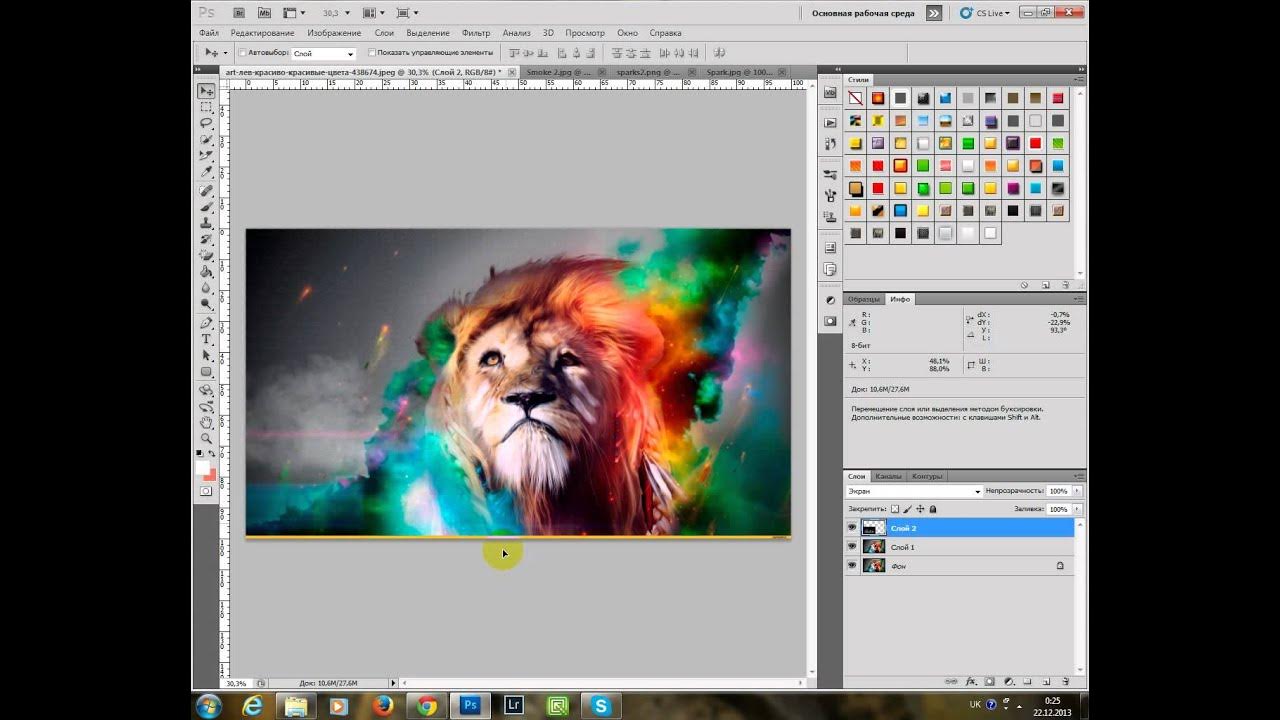Open Заливка fill slider arrow
Screen dimensions: 1280x720
(x=1077, y=509)
